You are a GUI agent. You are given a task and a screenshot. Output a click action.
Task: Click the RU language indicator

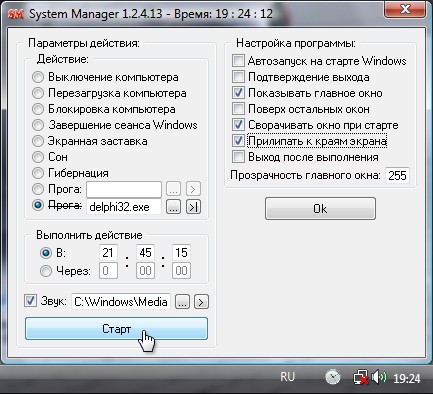pyautogui.click(x=287, y=377)
